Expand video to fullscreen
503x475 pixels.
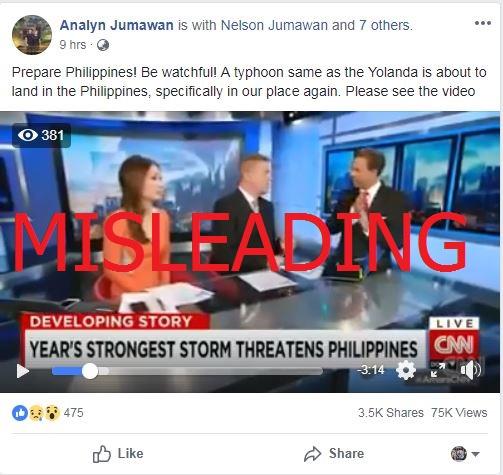[x=438, y=370]
